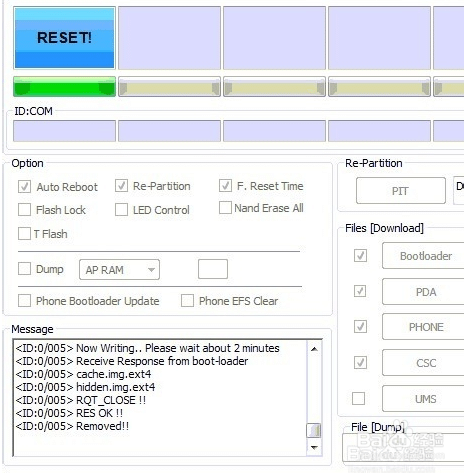Click the Message log scrollbar thumb
Image resolution: width=474 pixels, height=473 pixels.
(x=314, y=430)
